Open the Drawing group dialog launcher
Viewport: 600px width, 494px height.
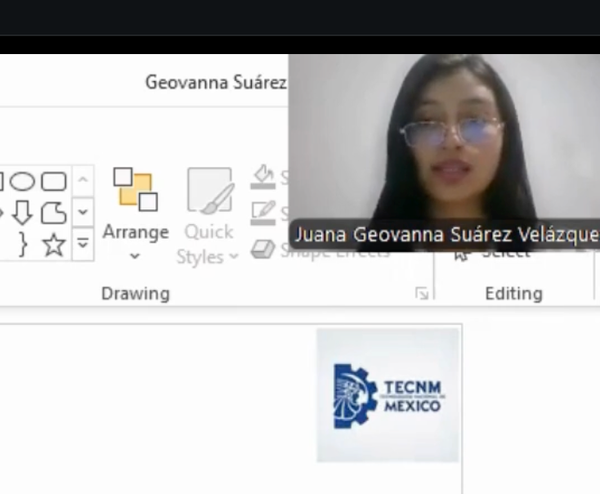point(422,293)
